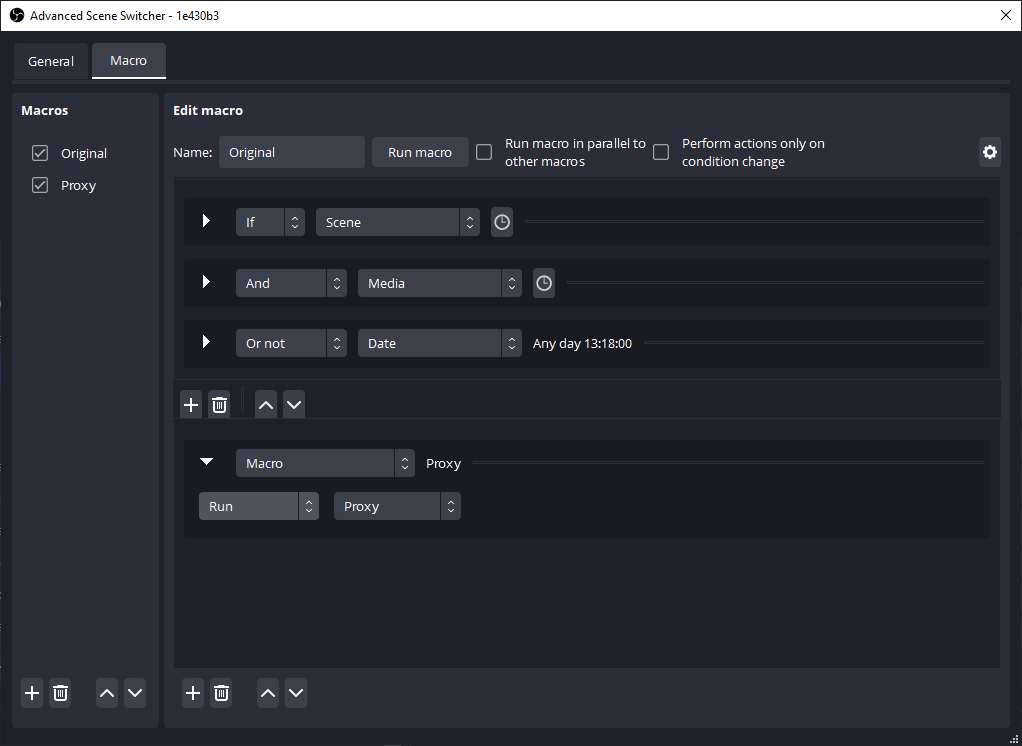This screenshot has height=746, width=1022.
Task: Uncheck the Original macro checkbox
Action: (39, 153)
